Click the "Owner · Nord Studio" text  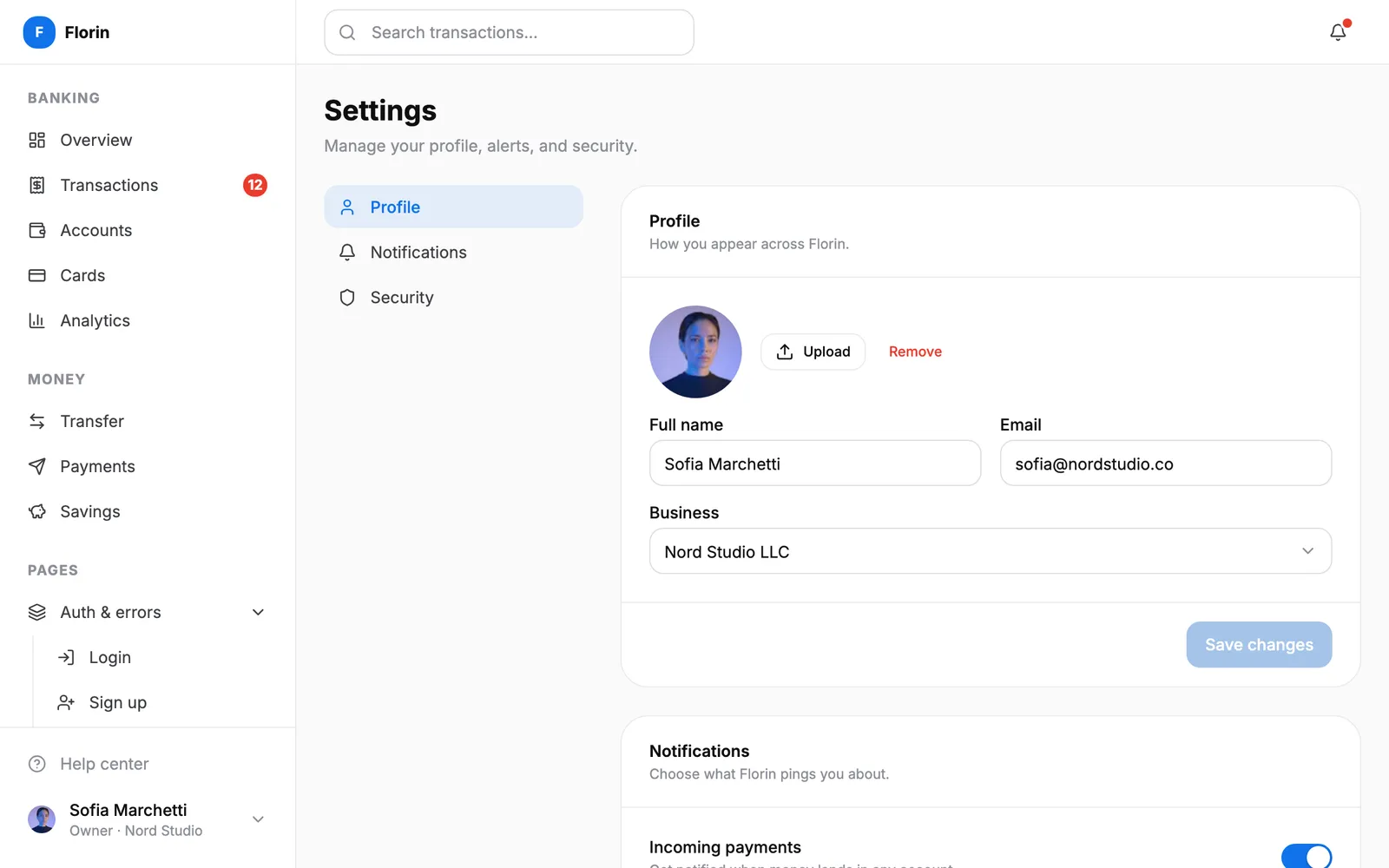click(135, 831)
